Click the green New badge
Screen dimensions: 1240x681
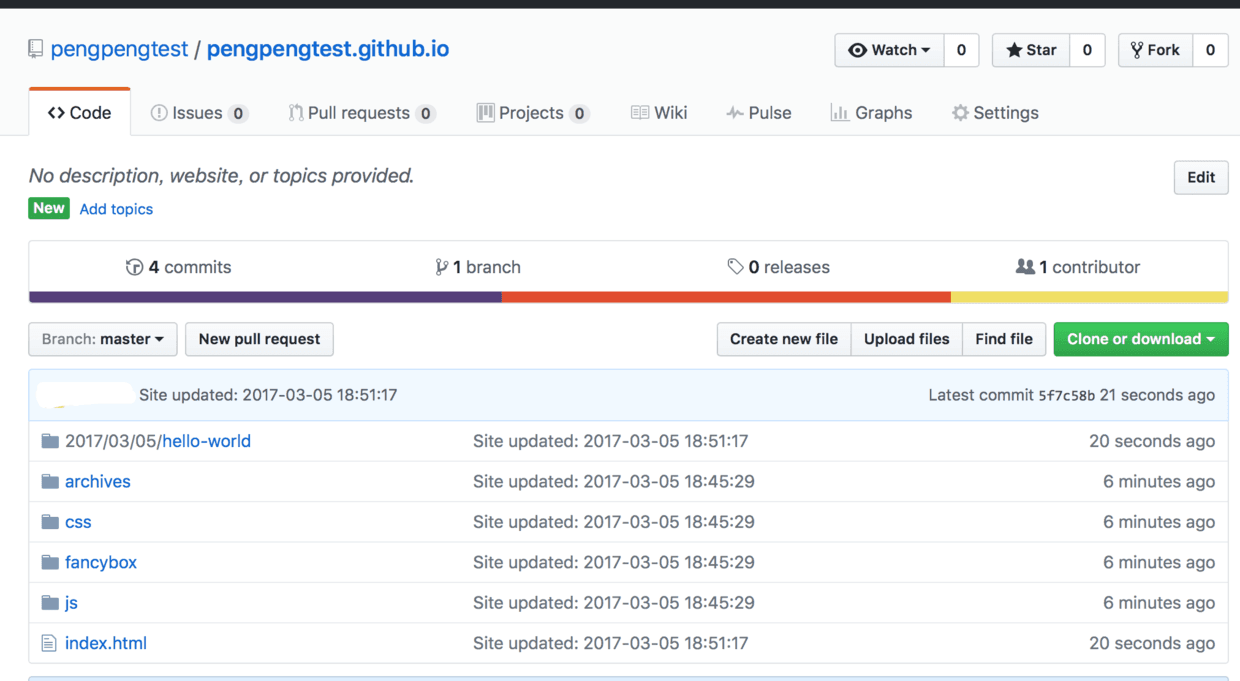[x=49, y=208]
